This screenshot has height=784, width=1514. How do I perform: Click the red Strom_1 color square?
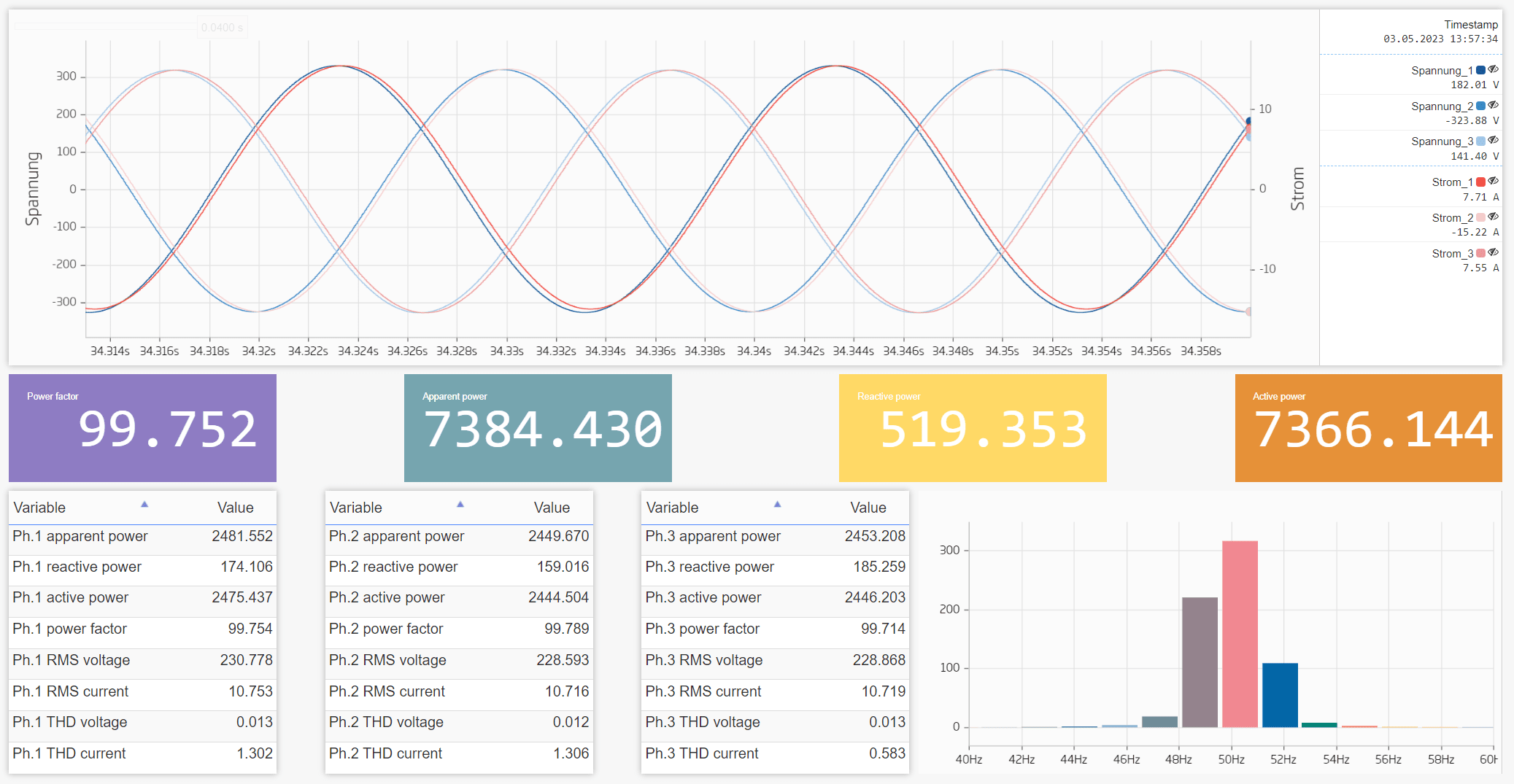[x=1480, y=182]
